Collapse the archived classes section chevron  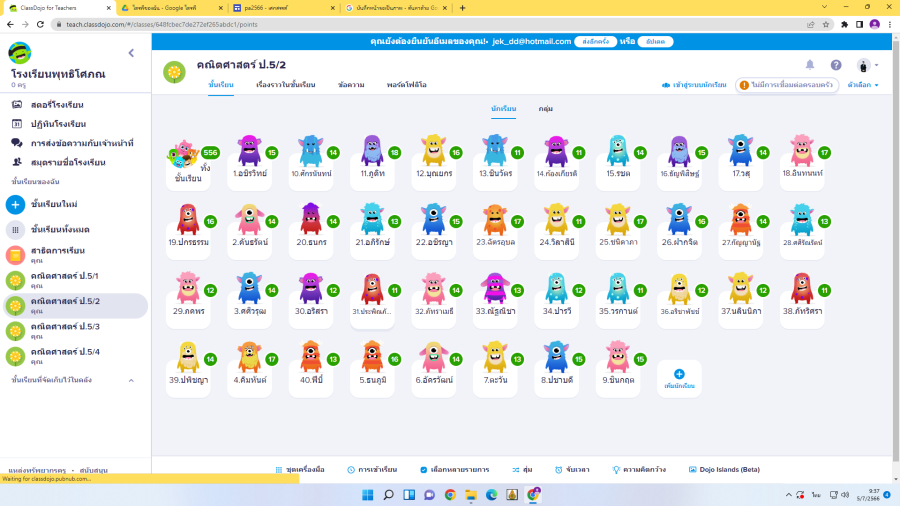[x=131, y=380]
